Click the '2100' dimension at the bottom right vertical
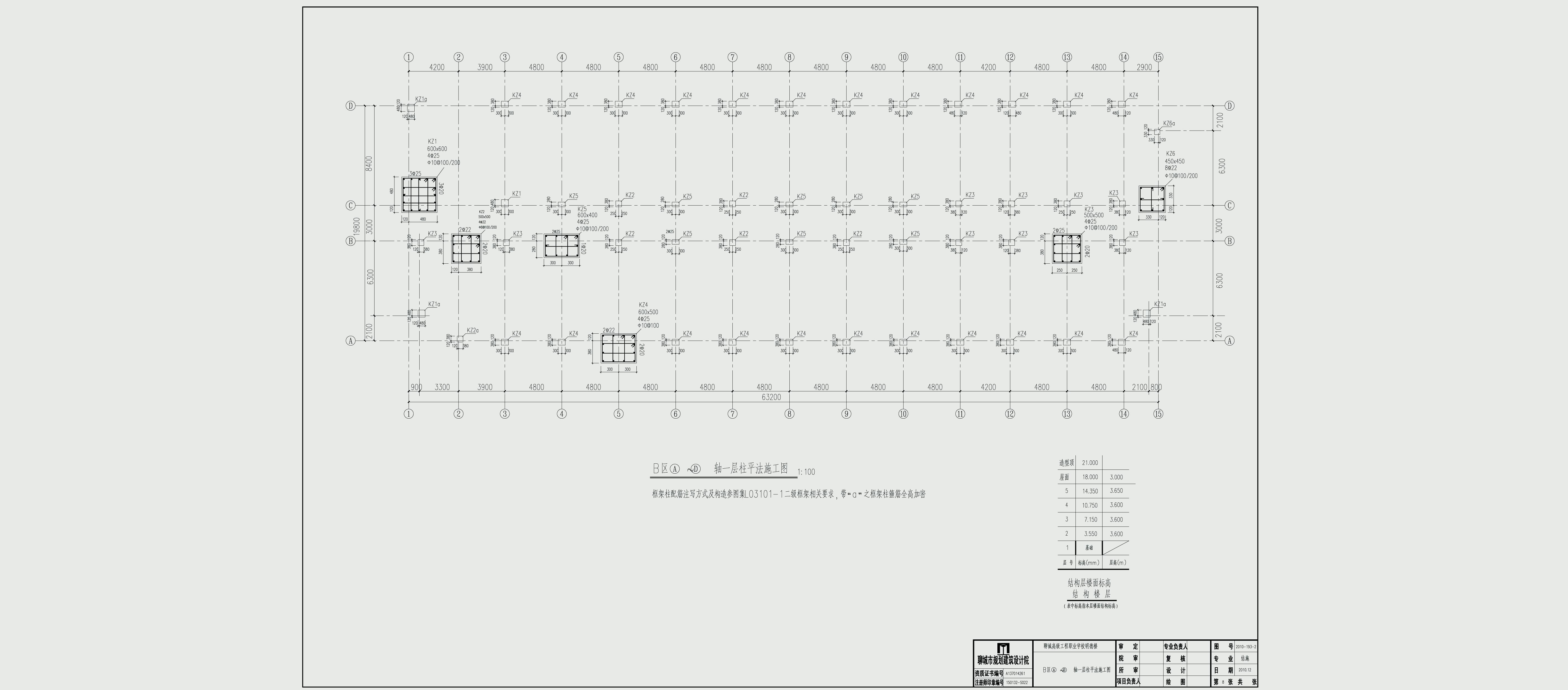This screenshot has height=690, width=1568. coord(1218,330)
